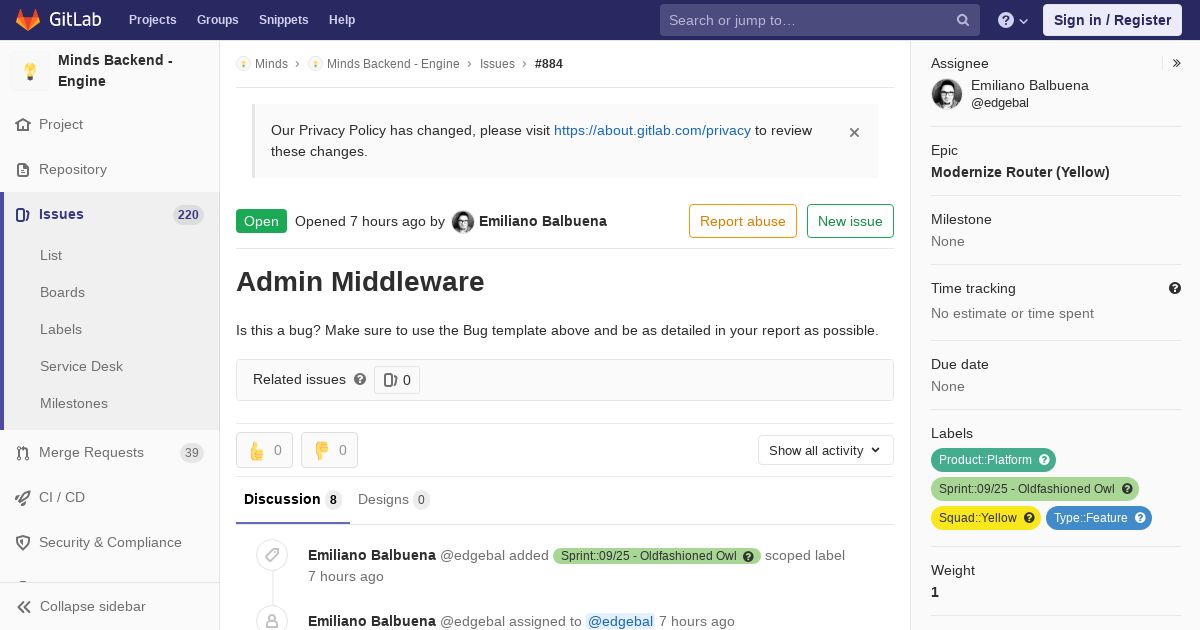The image size is (1200, 630).
Task: Click the Collapse sidebar double-arrow icon
Action: 24,607
